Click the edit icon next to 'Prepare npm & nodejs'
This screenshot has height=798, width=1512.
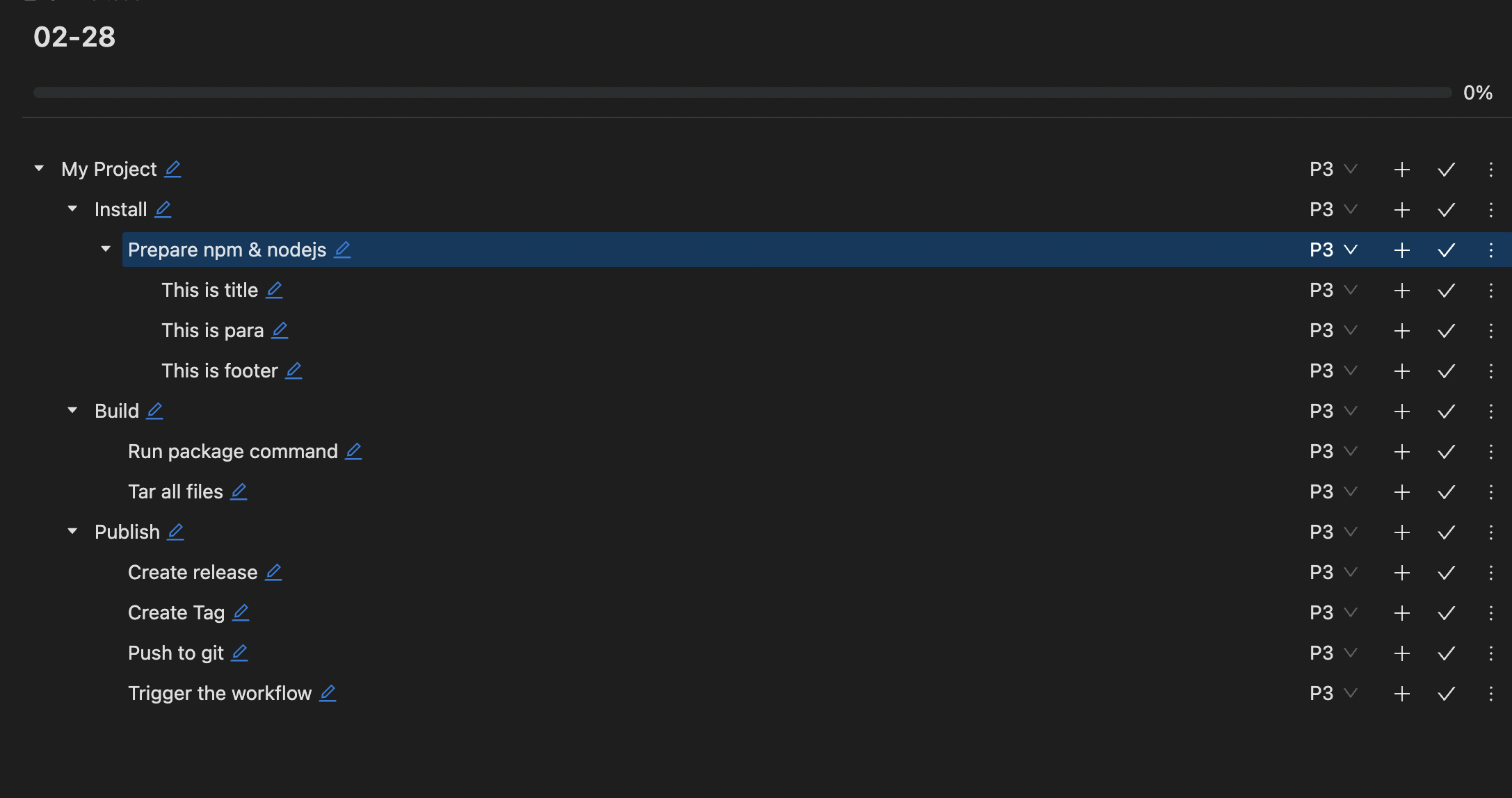343,249
